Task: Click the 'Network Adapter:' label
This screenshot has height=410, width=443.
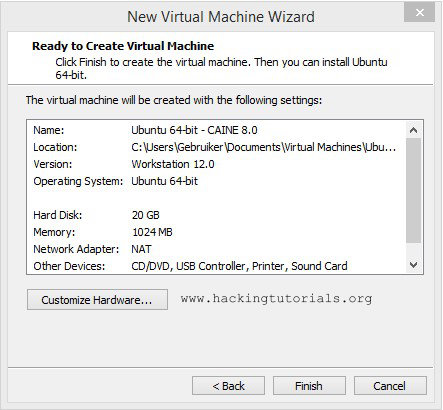Action: (76, 249)
